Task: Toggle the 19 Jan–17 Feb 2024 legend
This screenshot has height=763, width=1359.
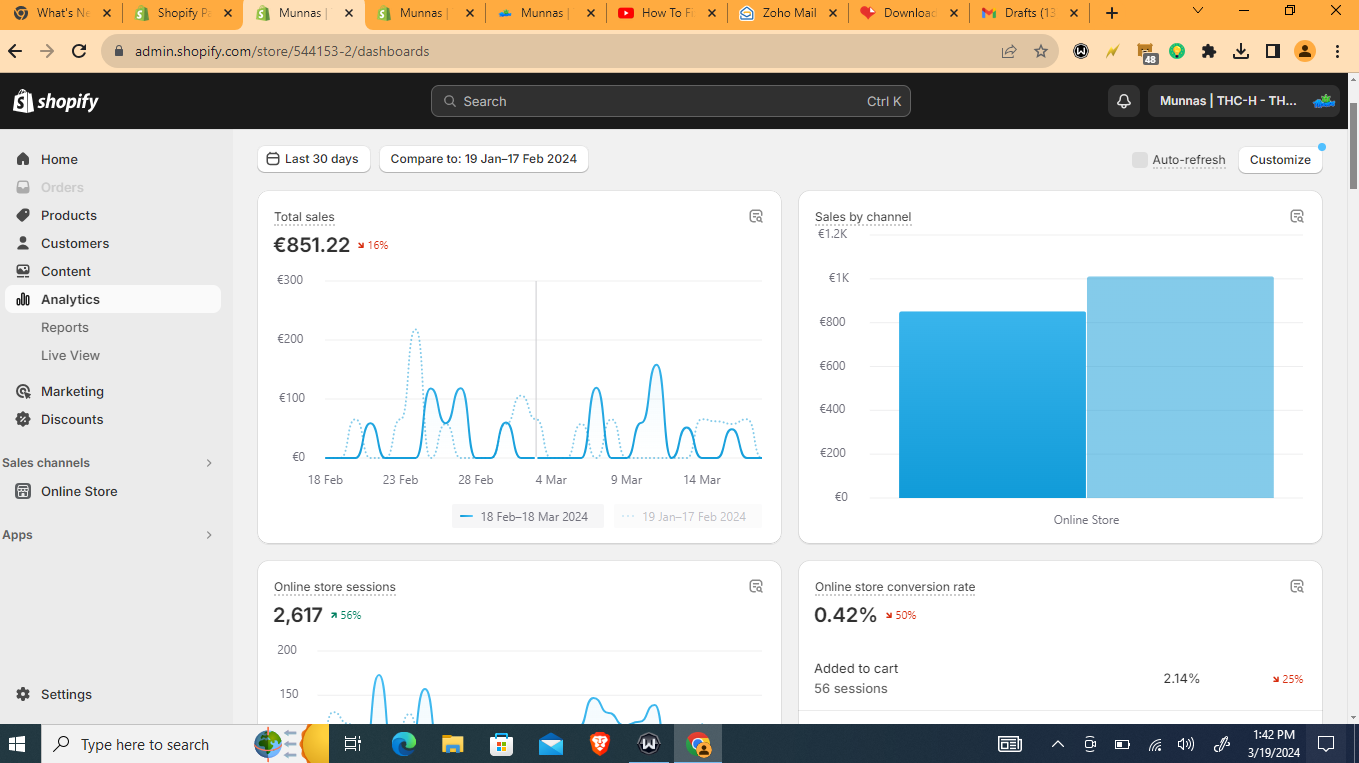Action: coord(687,517)
